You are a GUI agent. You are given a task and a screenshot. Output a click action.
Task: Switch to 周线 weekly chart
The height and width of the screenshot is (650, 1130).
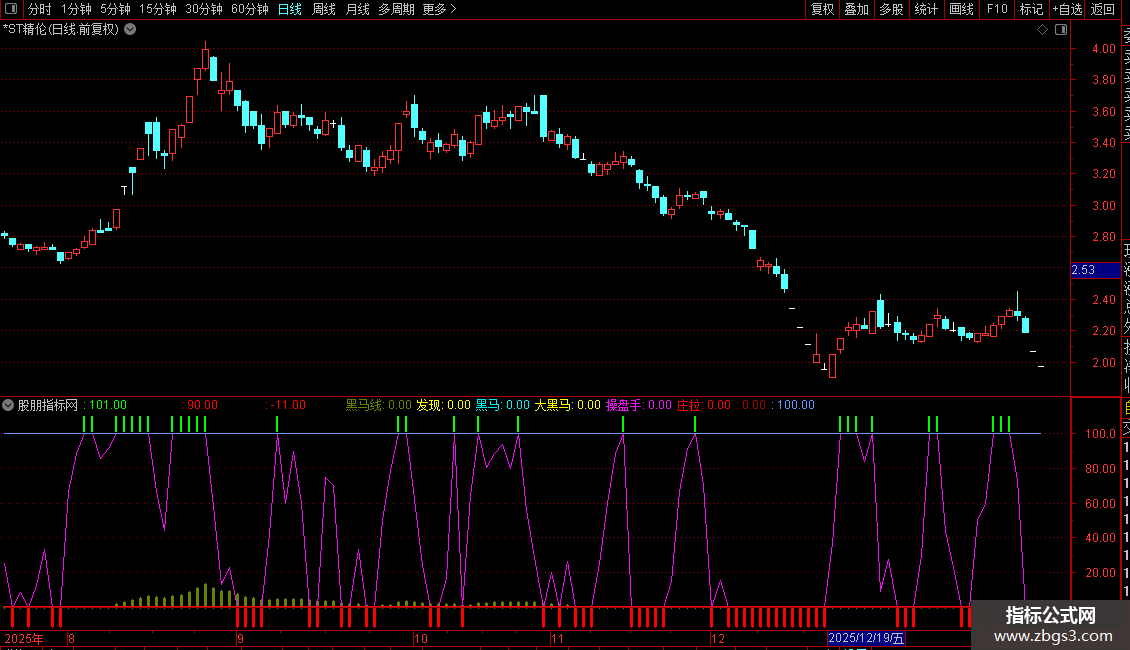324,9
